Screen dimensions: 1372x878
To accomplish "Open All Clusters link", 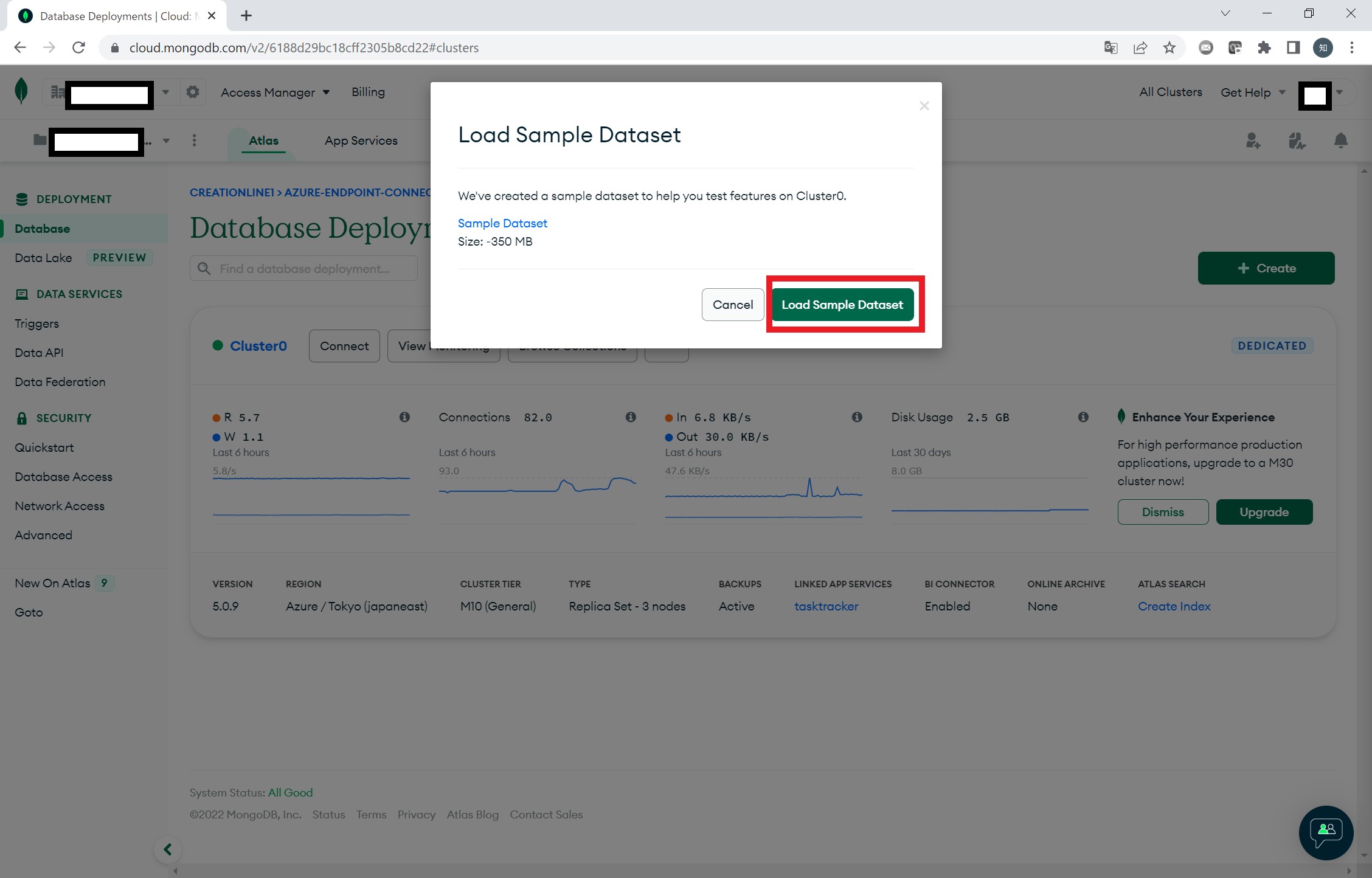I will (1170, 92).
